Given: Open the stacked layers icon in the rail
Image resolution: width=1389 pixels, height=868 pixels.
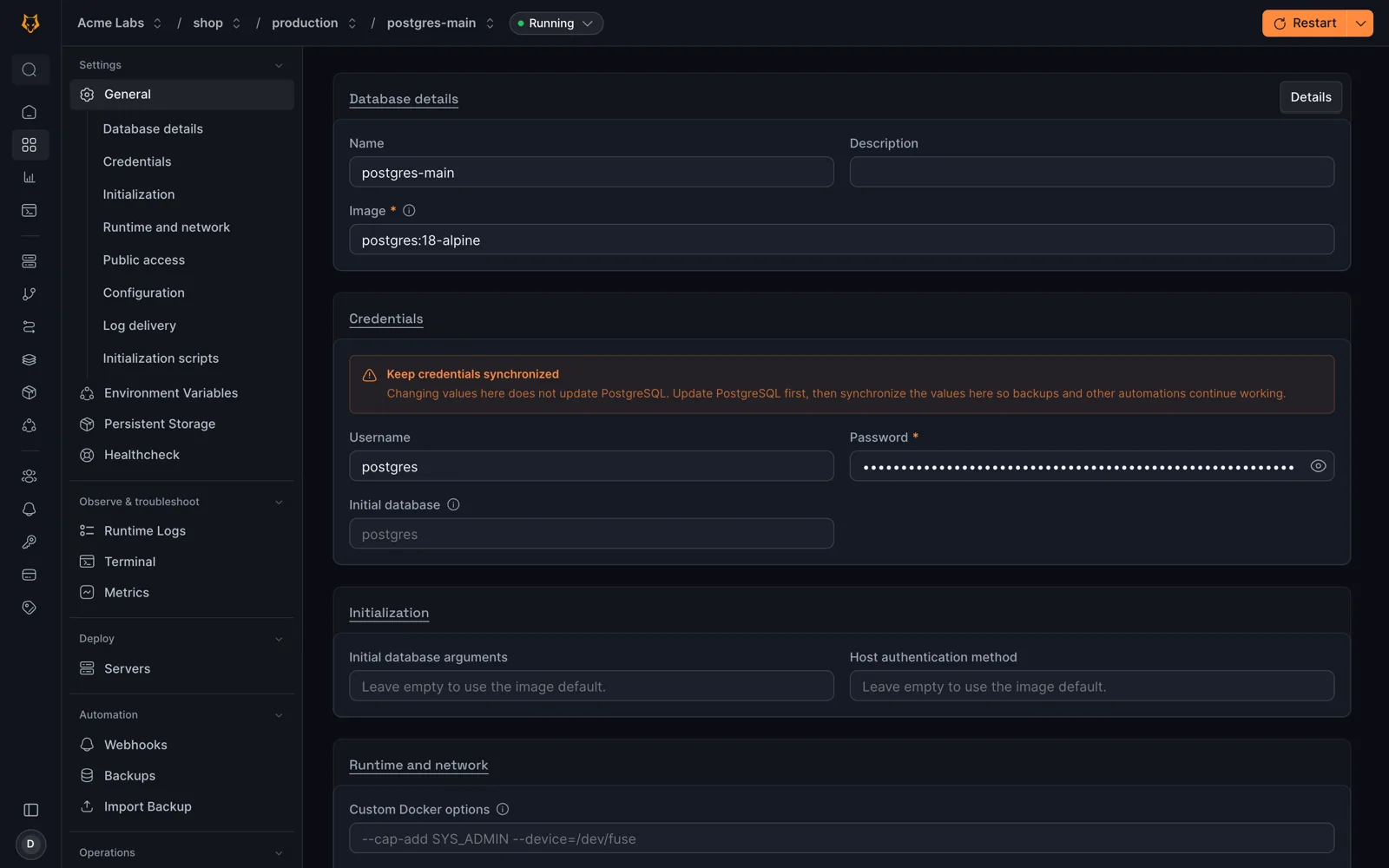Looking at the screenshot, I should pos(30,360).
